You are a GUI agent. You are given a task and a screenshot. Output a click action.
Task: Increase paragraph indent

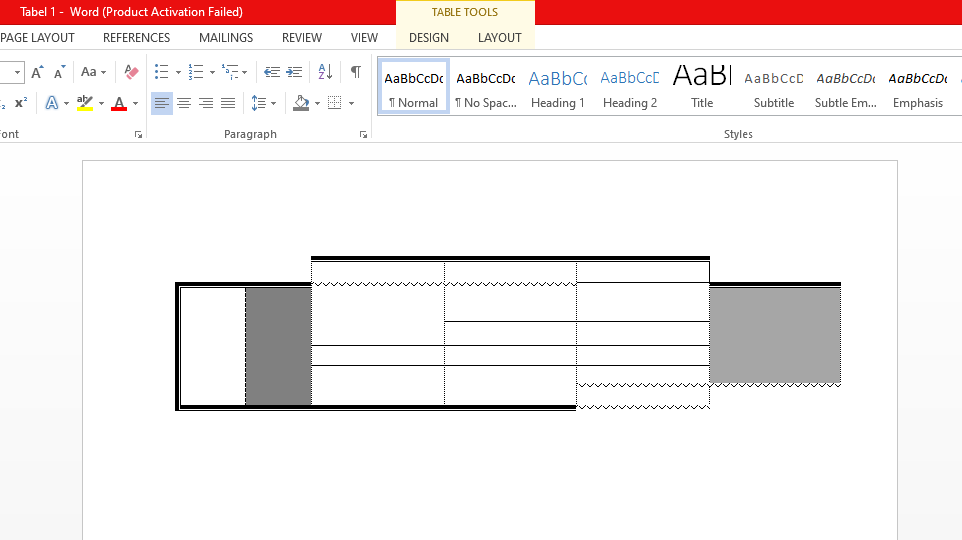pos(294,72)
